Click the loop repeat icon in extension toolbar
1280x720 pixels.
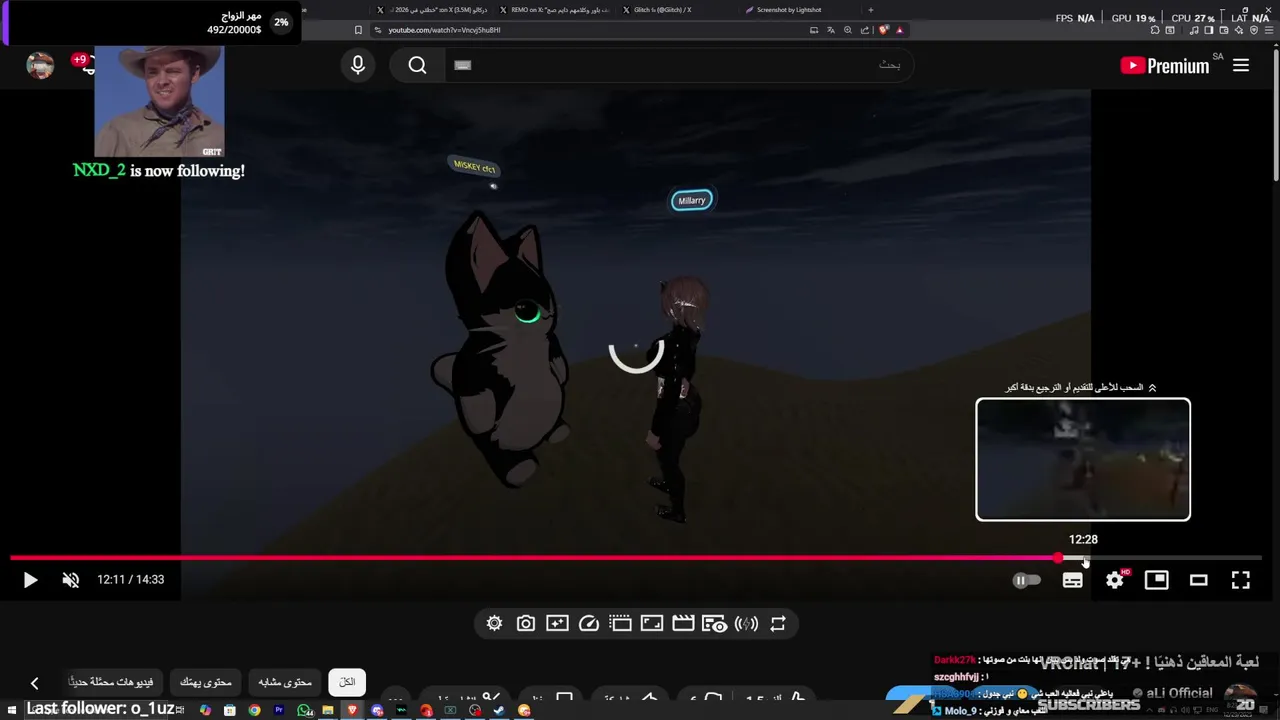coord(778,623)
